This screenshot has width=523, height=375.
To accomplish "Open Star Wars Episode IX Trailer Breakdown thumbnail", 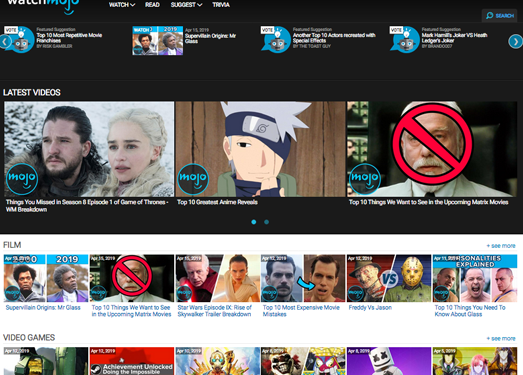I will (217, 278).
